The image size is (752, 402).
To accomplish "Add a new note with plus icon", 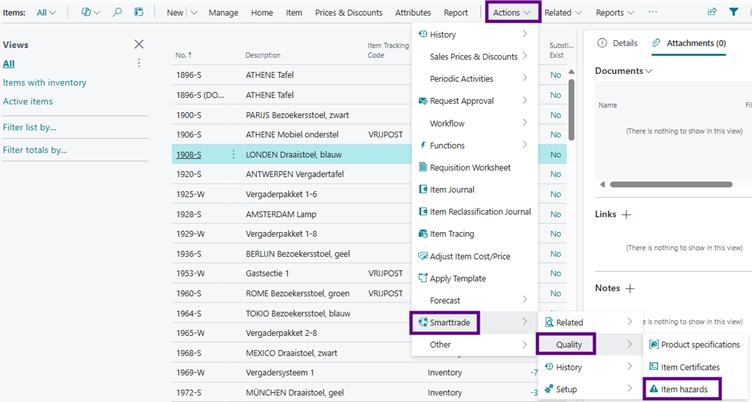I will click(630, 288).
